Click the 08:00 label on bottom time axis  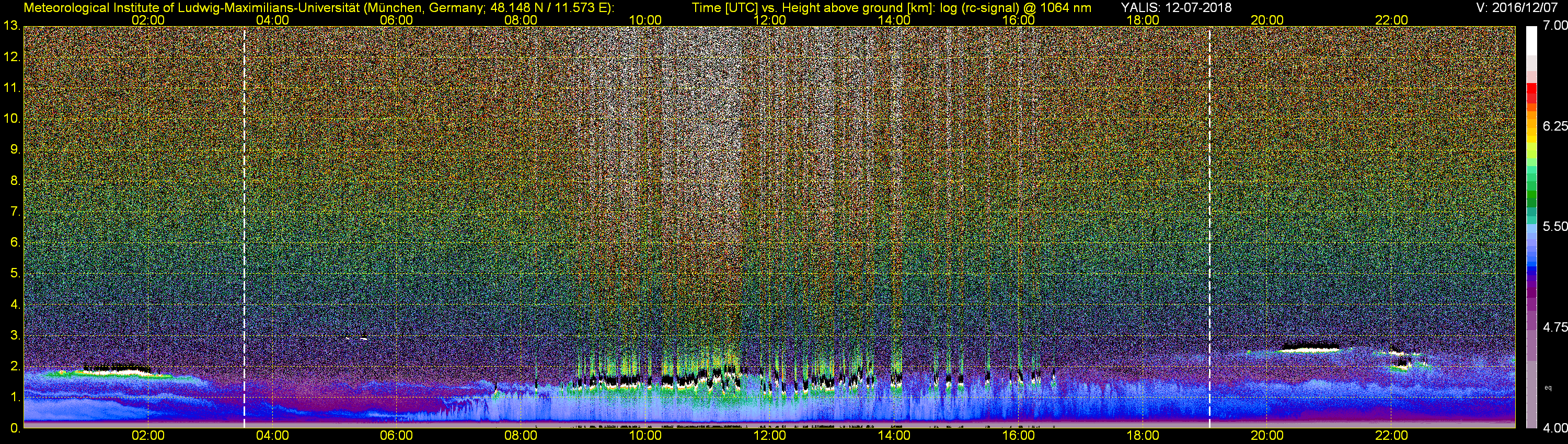click(x=521, y=436)
